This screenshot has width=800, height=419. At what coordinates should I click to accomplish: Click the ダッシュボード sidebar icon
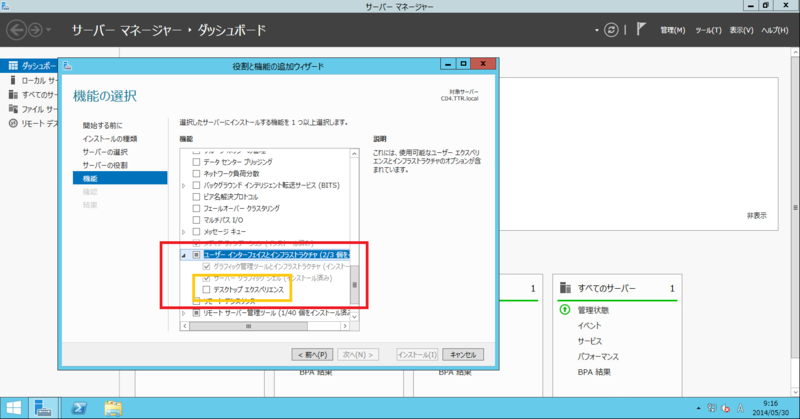click(13, 66)
